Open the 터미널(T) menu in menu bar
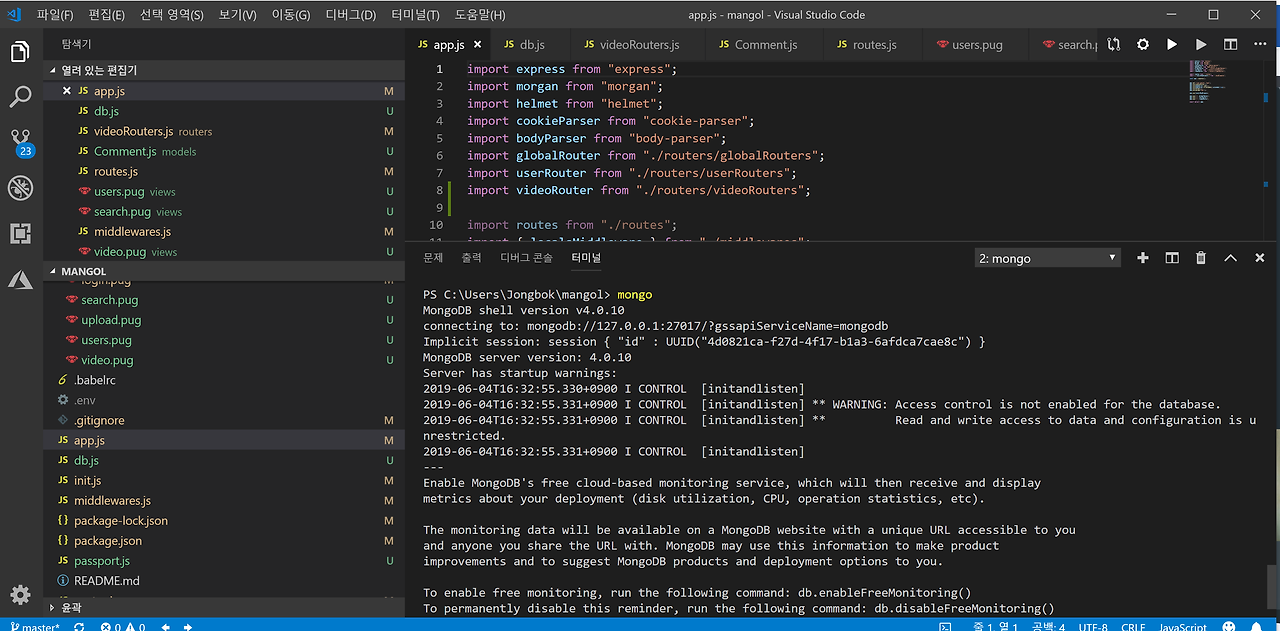Image resolution: width=1280 pixels, height=631 pixels. click(x=415, y=15)
